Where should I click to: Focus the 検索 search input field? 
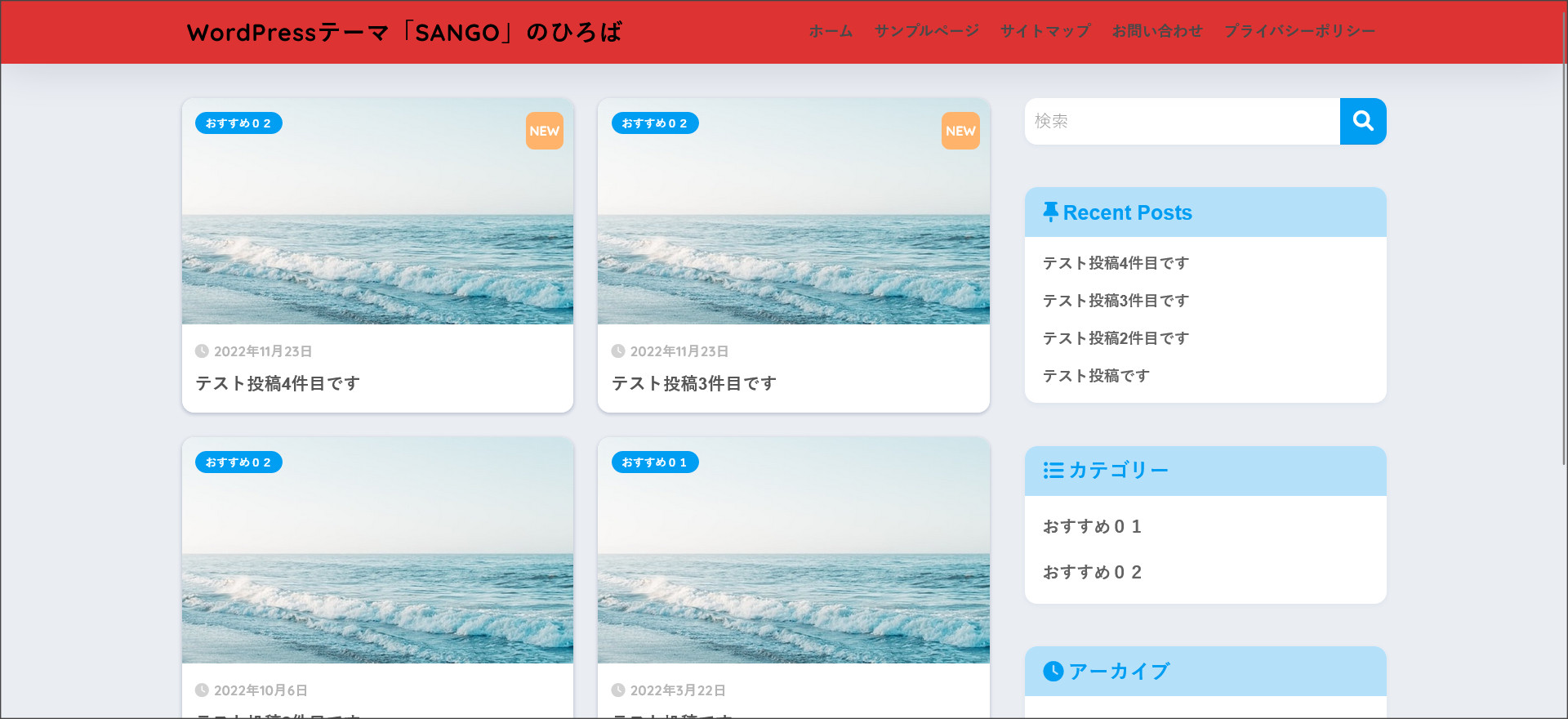(1182, 121)
